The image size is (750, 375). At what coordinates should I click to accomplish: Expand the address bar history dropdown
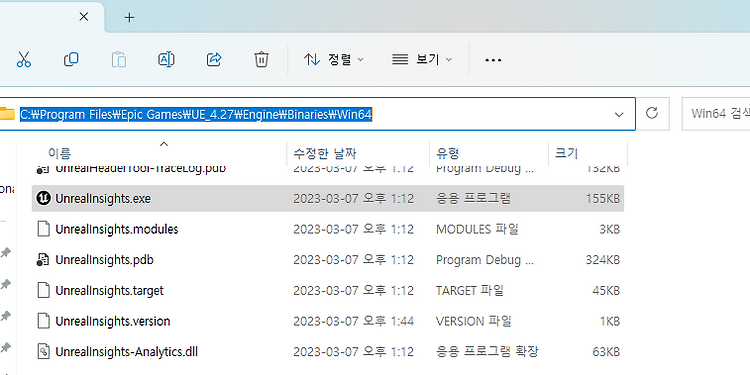click(619, 114)
